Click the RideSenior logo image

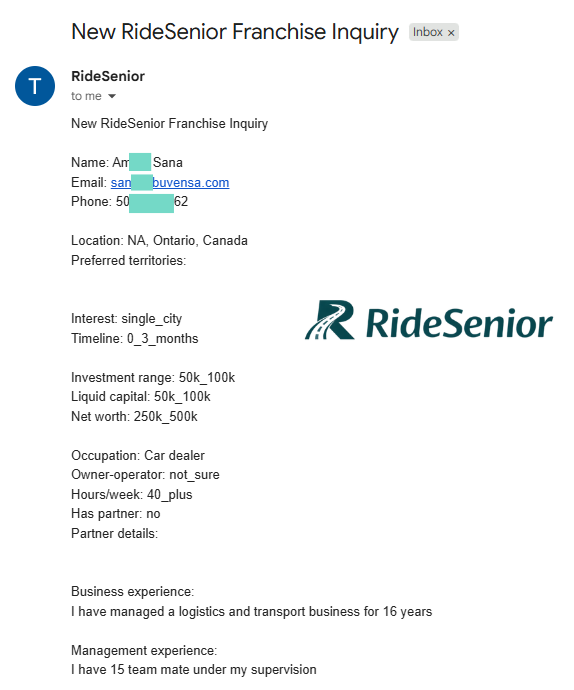pos(428,320)
